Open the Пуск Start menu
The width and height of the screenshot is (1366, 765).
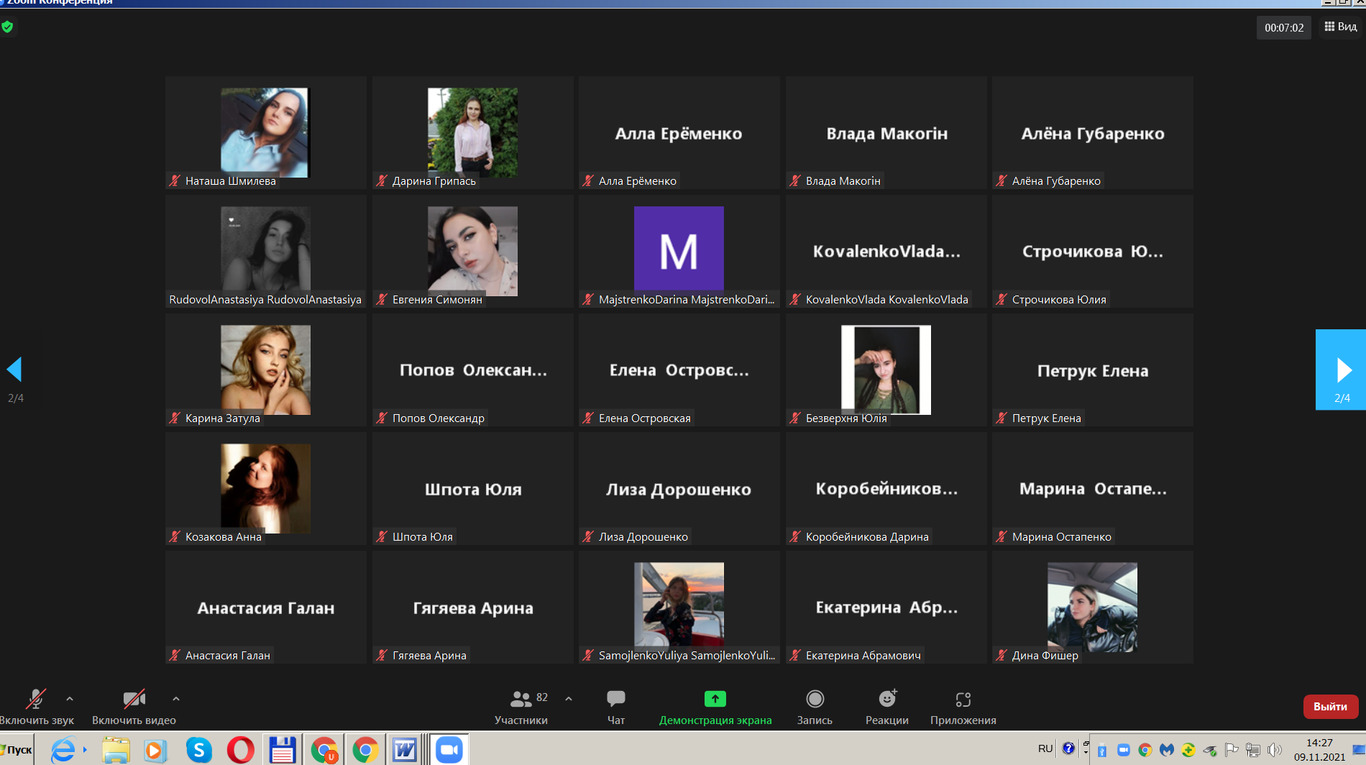point(17,749)
